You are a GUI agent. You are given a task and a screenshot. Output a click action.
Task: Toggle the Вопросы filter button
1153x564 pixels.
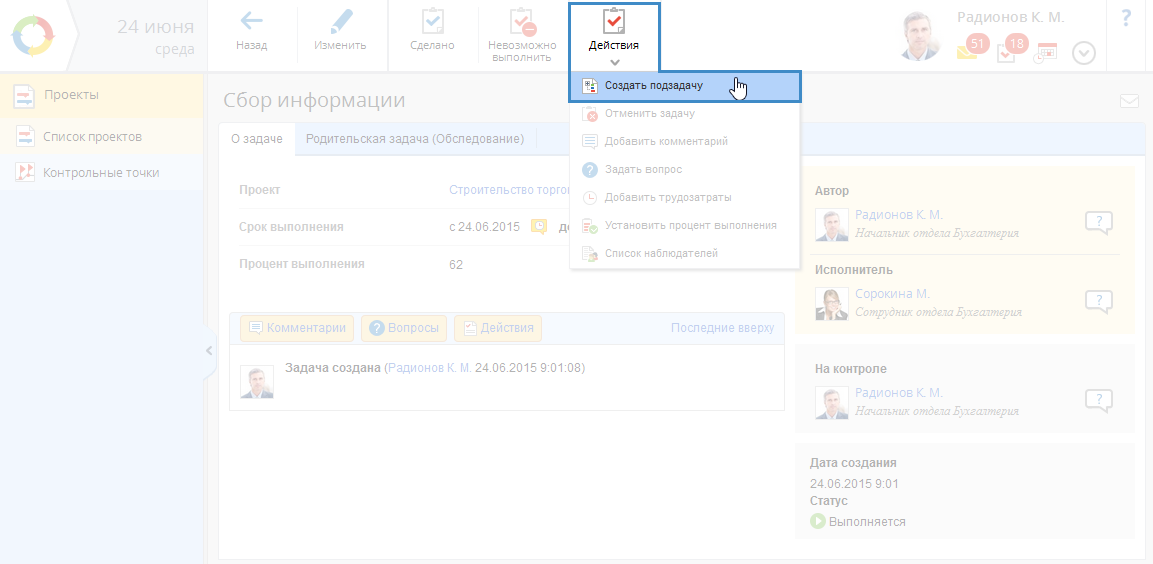(x=404, y=328)
